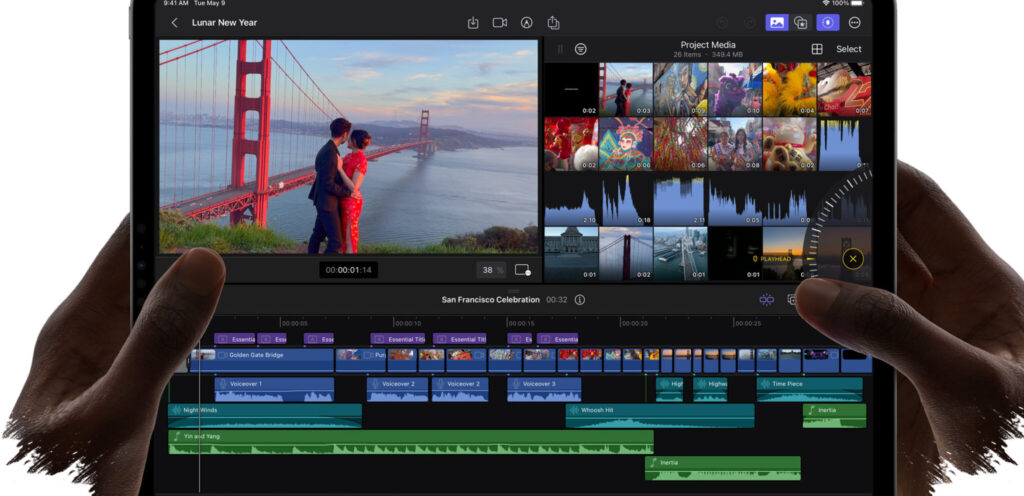Tap the browser filter icon
Image resolution: width=1024 pixels, height=496 pixels.
coord(580,49)
